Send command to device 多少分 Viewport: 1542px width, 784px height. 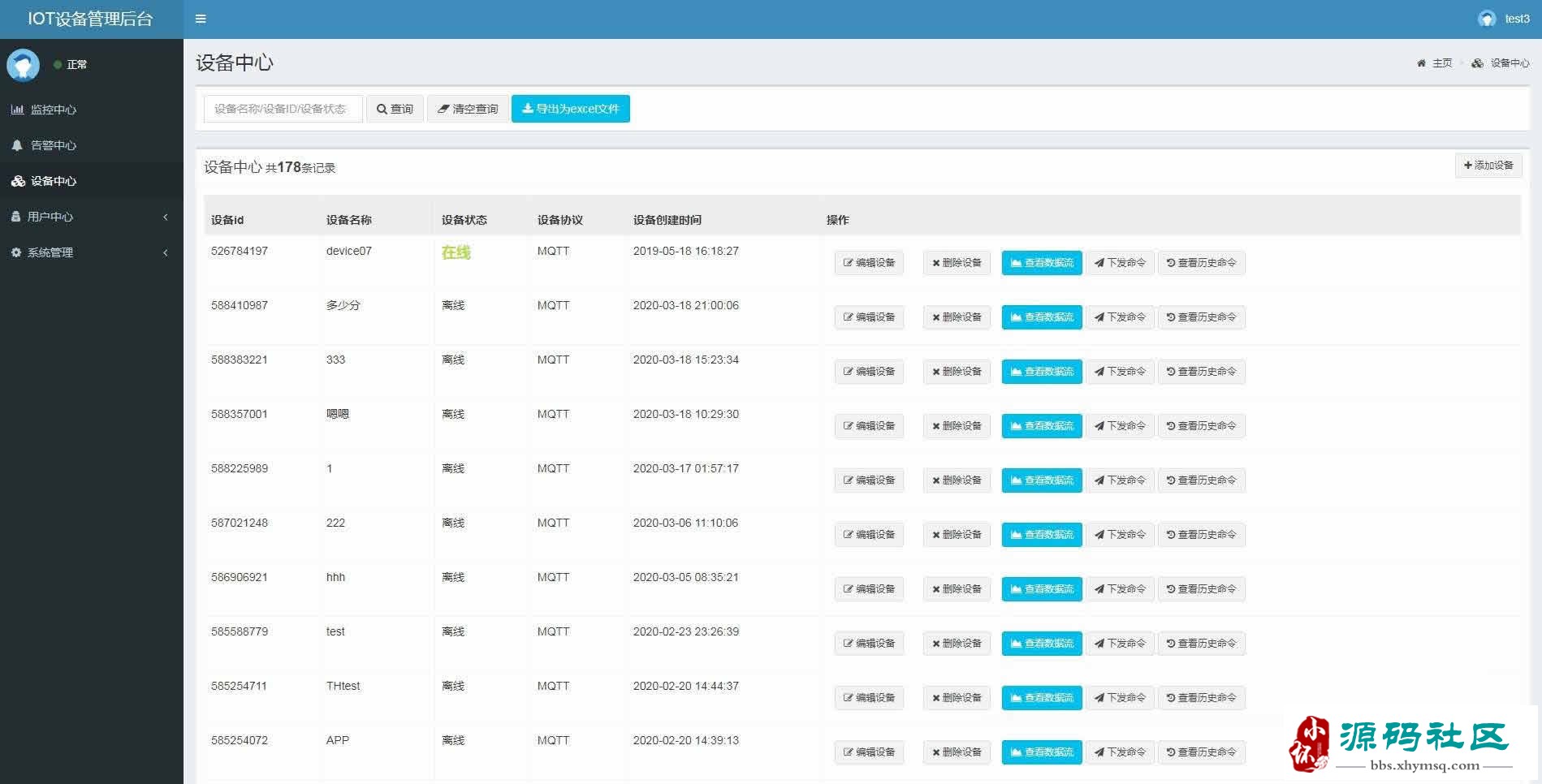[x=1120, y=317]
